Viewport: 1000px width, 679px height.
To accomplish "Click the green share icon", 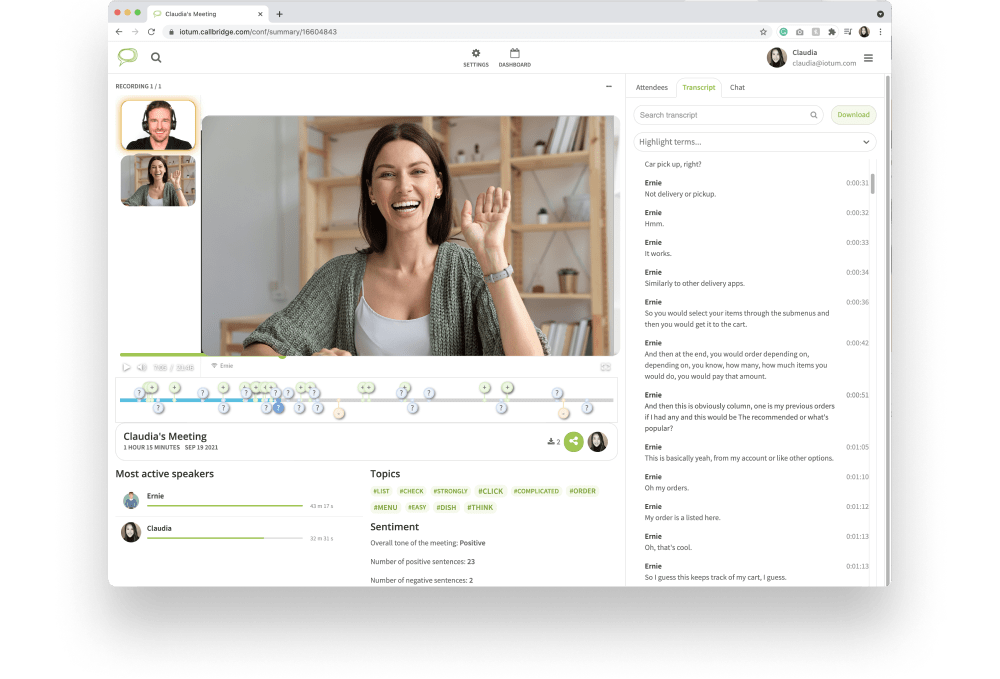I will (x=573, y=441).
